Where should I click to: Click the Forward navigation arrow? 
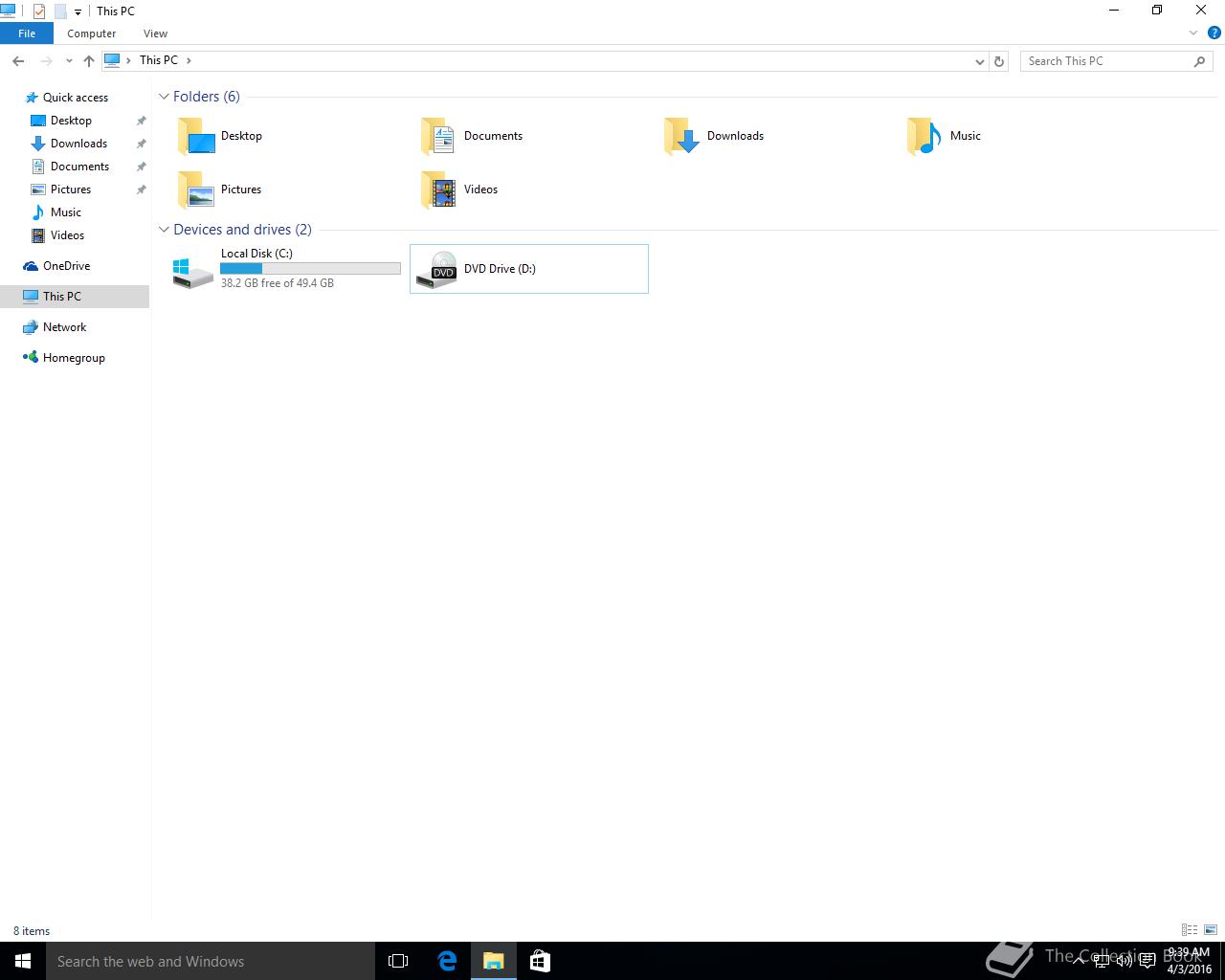pyautogui.click(x=46, y=60)
